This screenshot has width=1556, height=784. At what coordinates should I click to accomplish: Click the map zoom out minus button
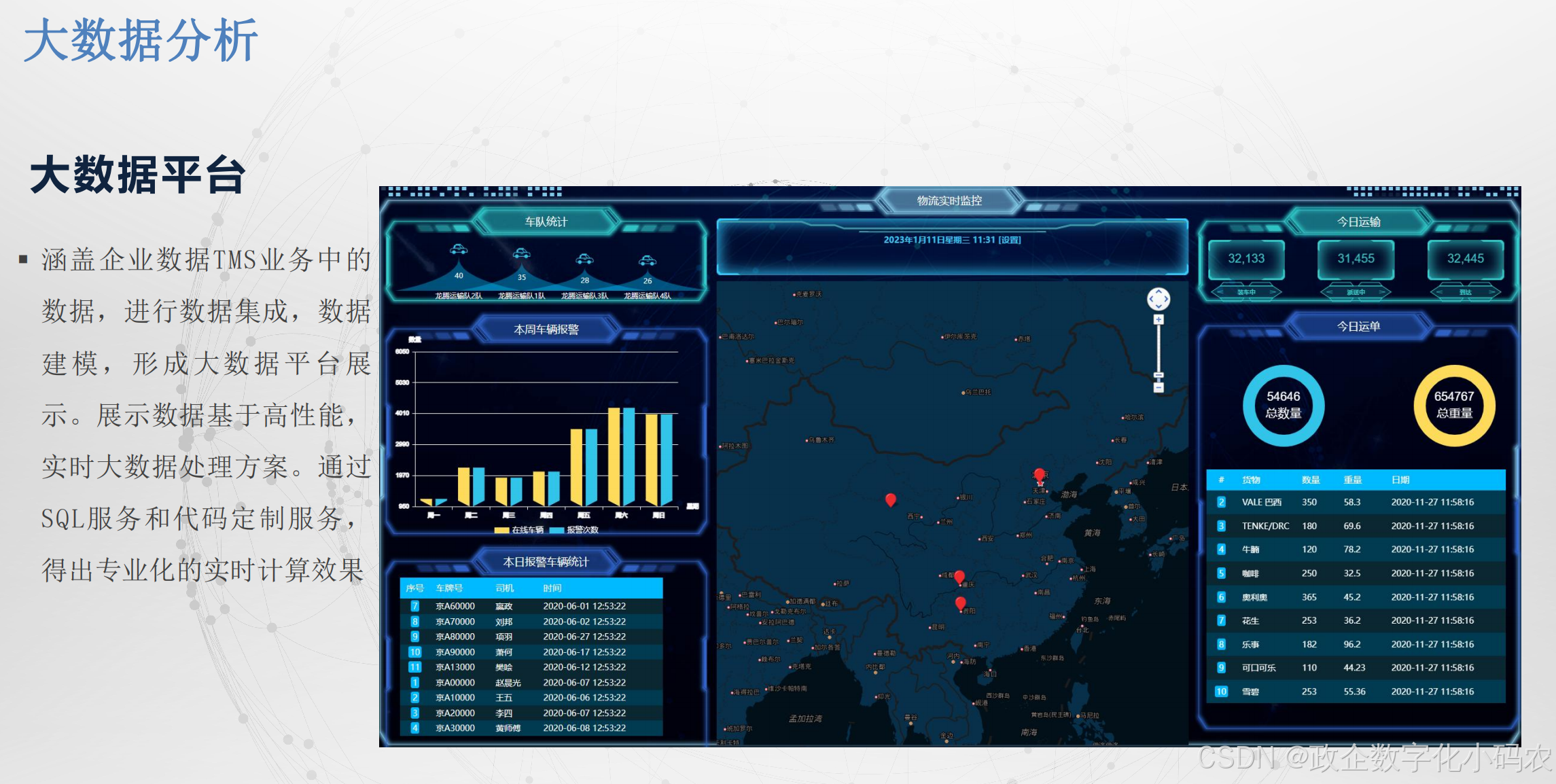[x=1159, y=387]
